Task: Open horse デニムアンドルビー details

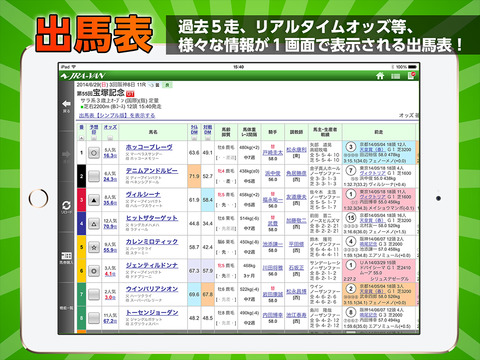Action: 152,171
